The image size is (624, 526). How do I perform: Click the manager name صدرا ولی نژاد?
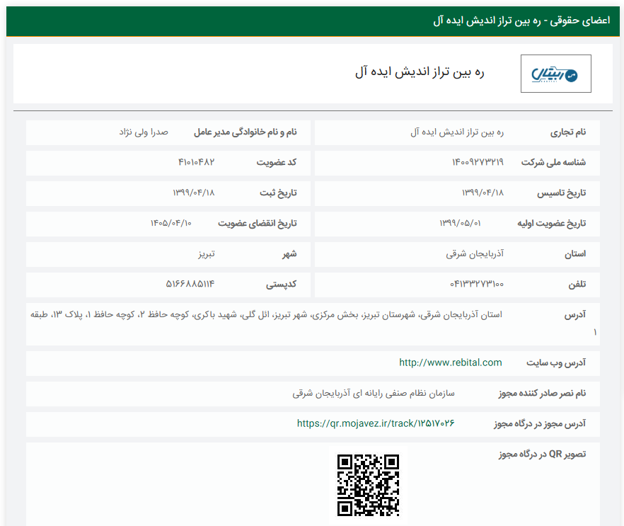tap(144, 132)
